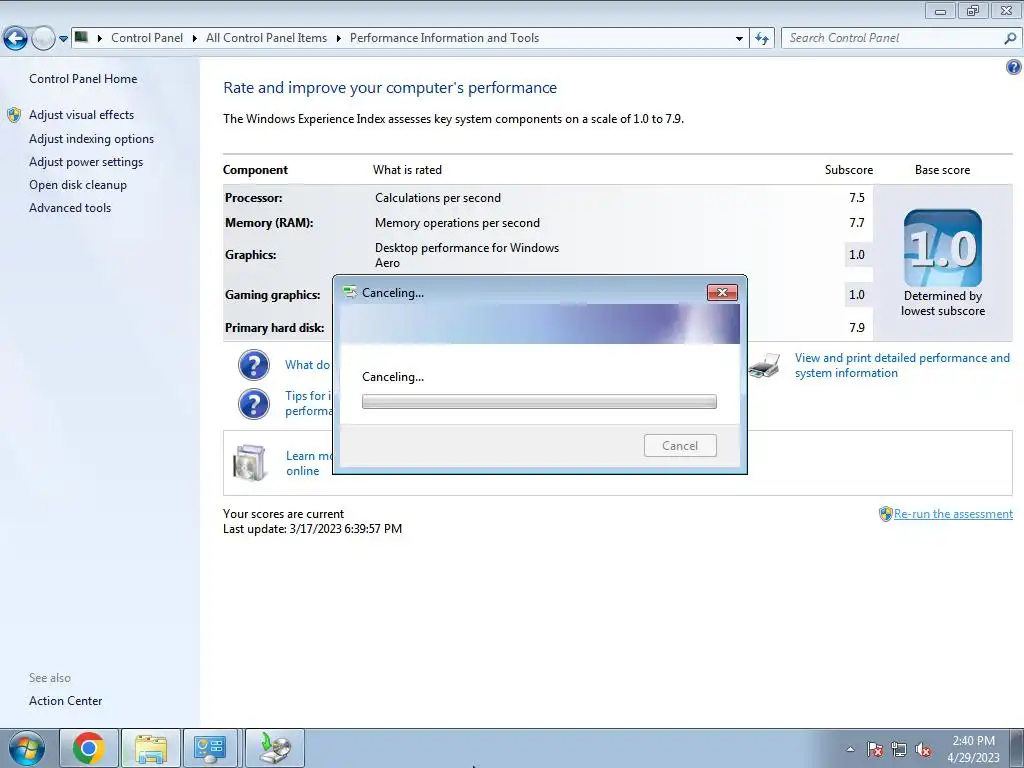Viewport: 1024px width, 768px height.
Task: Open the address bar history dropdown
Action: [739, 39]
